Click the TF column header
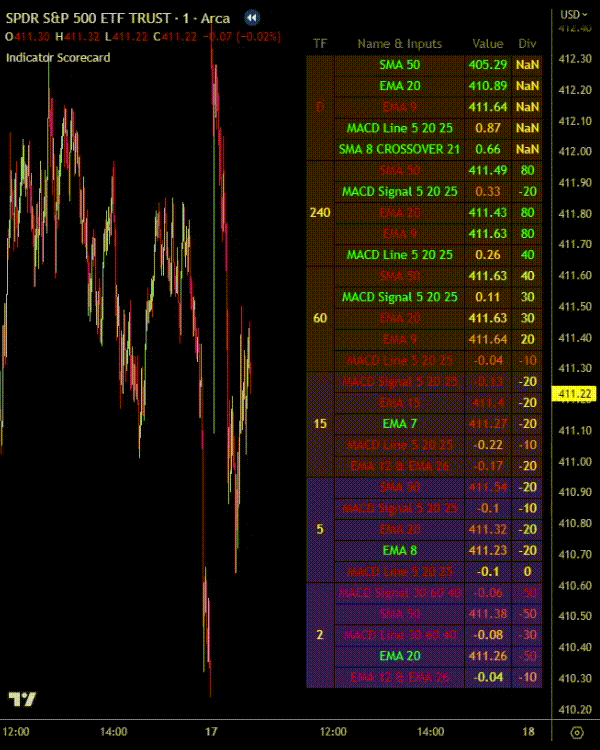 point(320,44)
